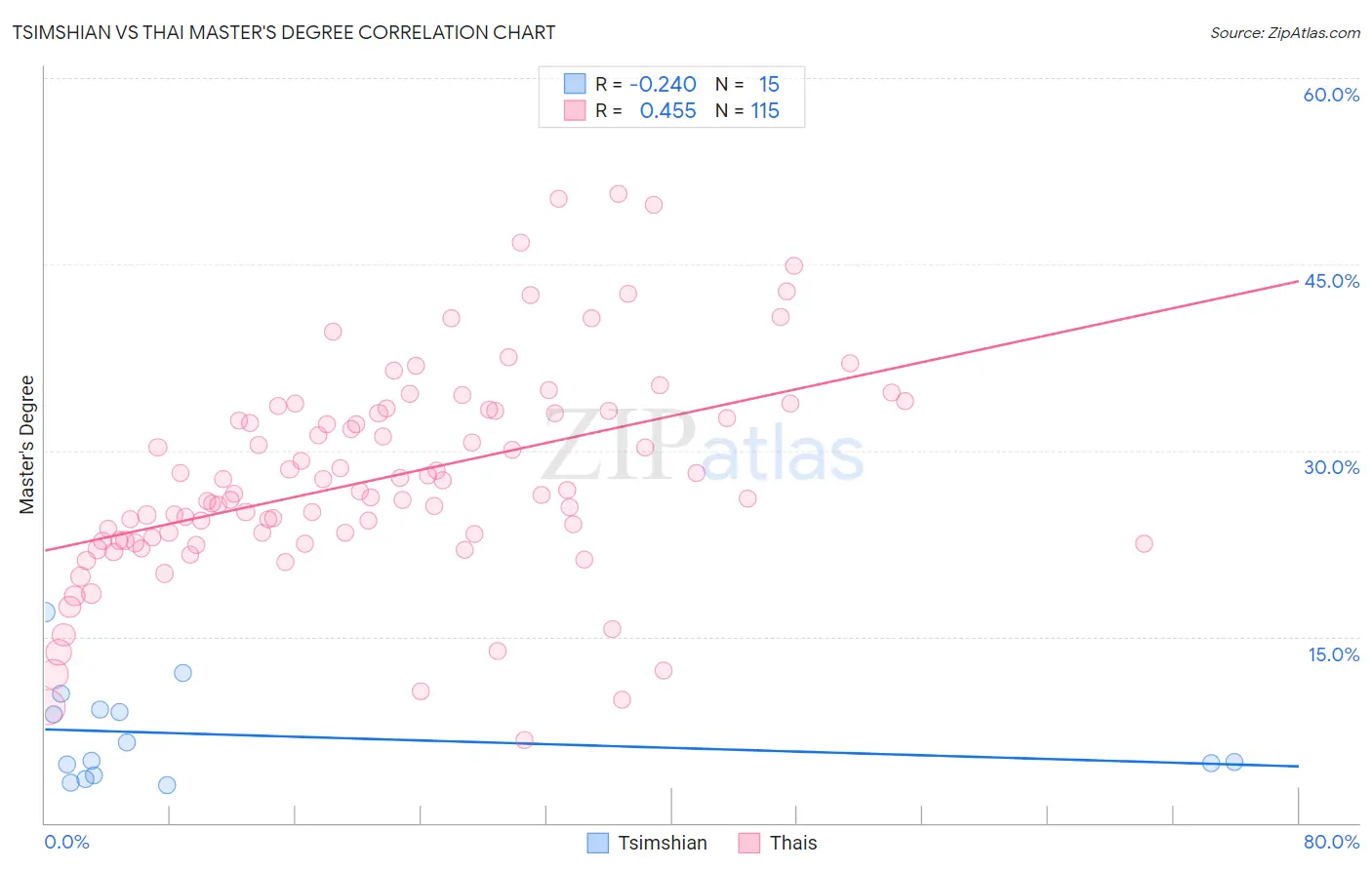Click the pink Thais swatch in bottom legend
Viewport: 1372px width, 870px height.
(749, 843)
